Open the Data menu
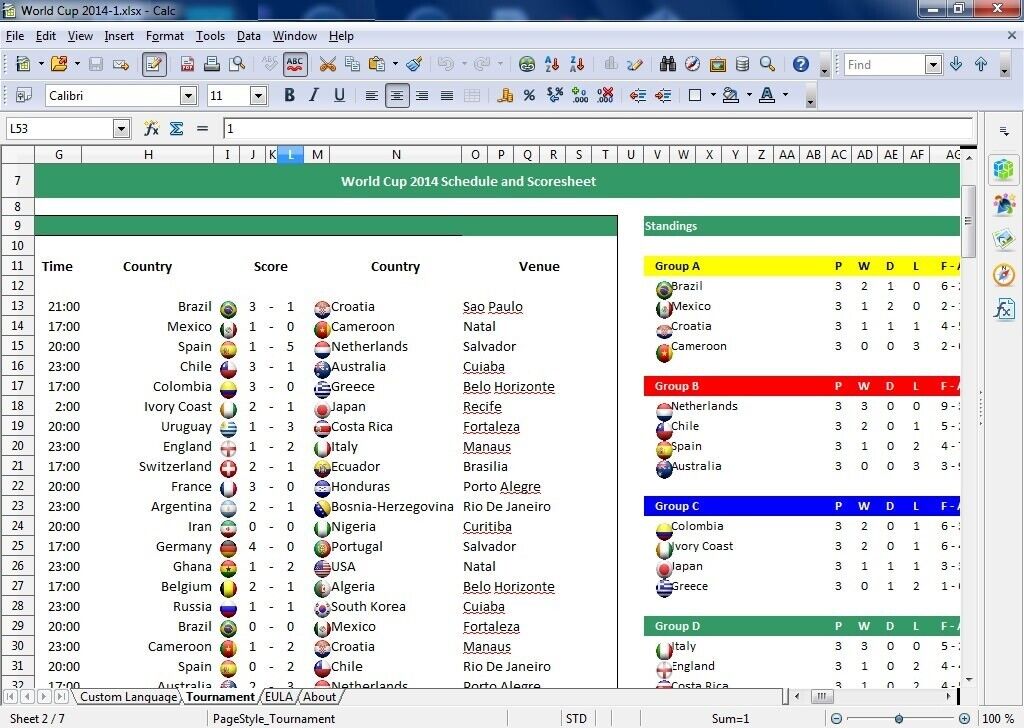This screenshot has width=1024, height=728. pos(248,36)
